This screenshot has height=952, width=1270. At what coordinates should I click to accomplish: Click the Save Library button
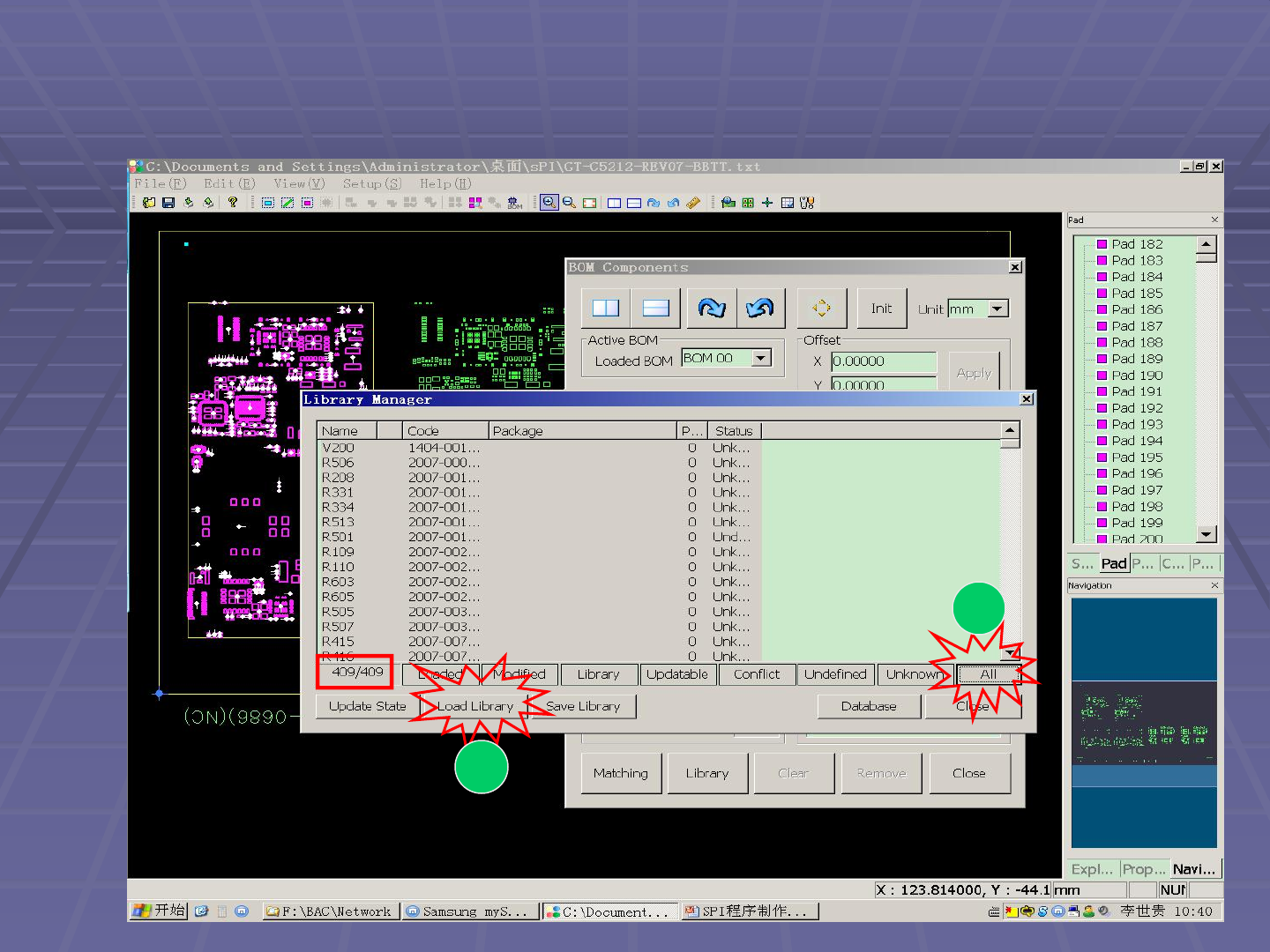[x=583, y=706]
